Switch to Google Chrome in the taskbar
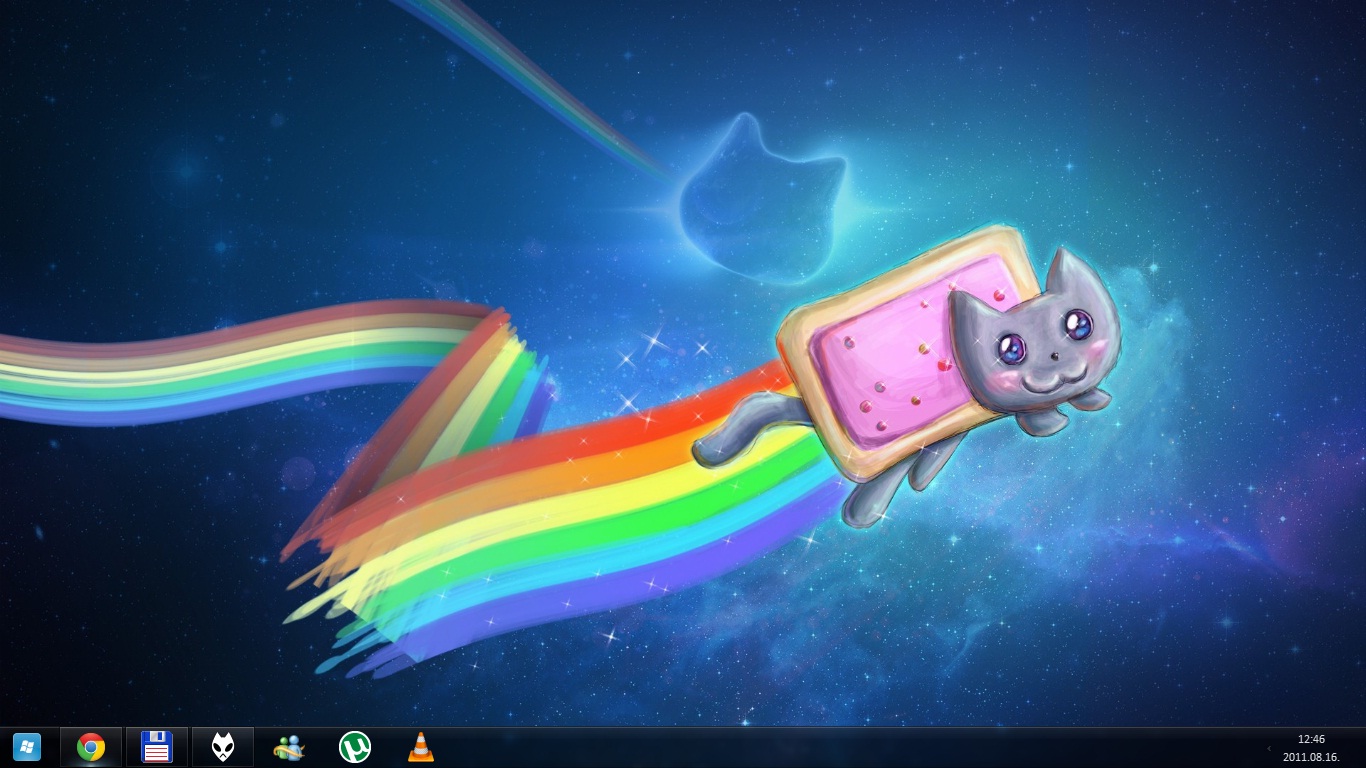This screenshot has height=768, width=1366. [x=91, y=747]
